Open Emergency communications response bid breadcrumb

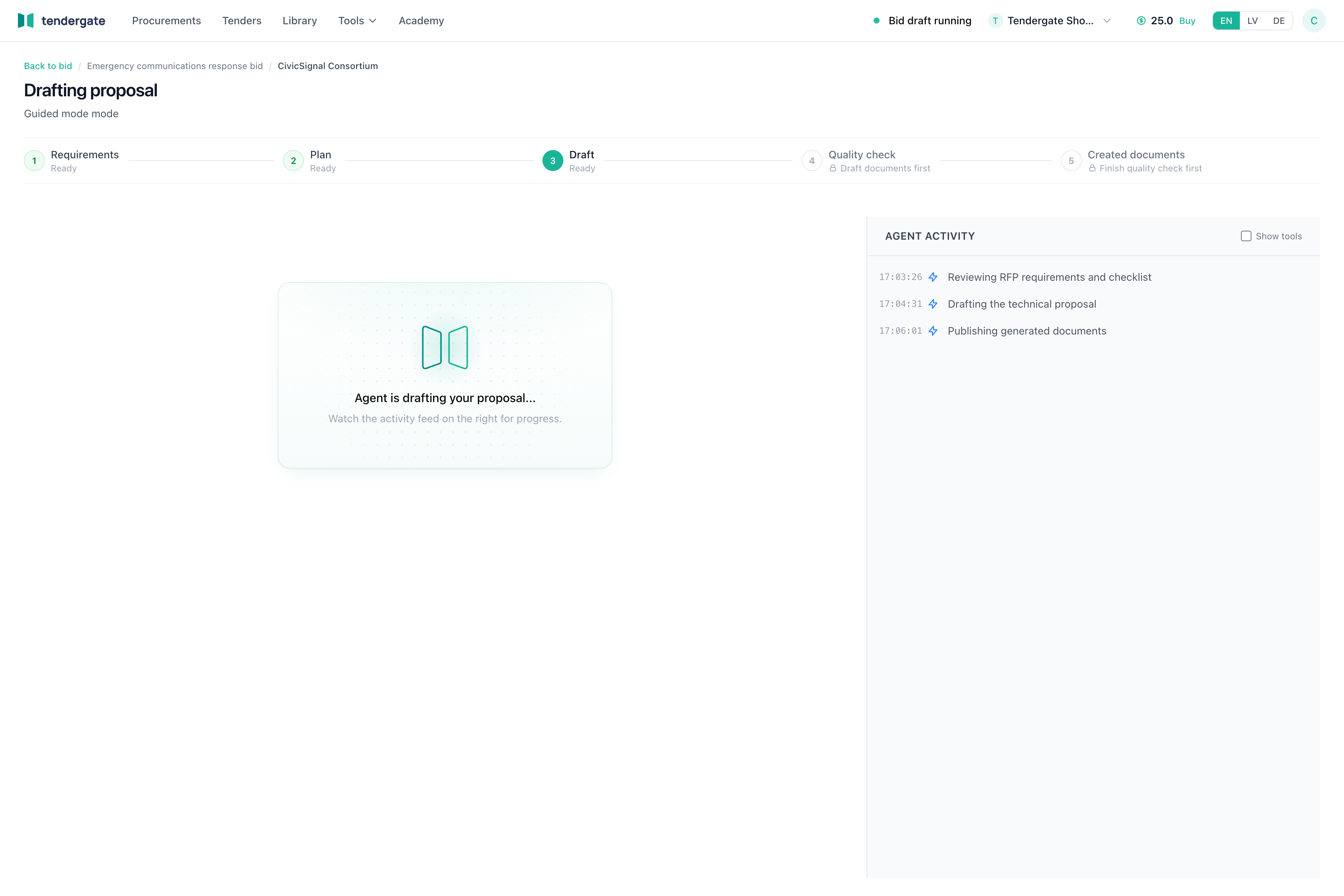(x=175, y=66)
